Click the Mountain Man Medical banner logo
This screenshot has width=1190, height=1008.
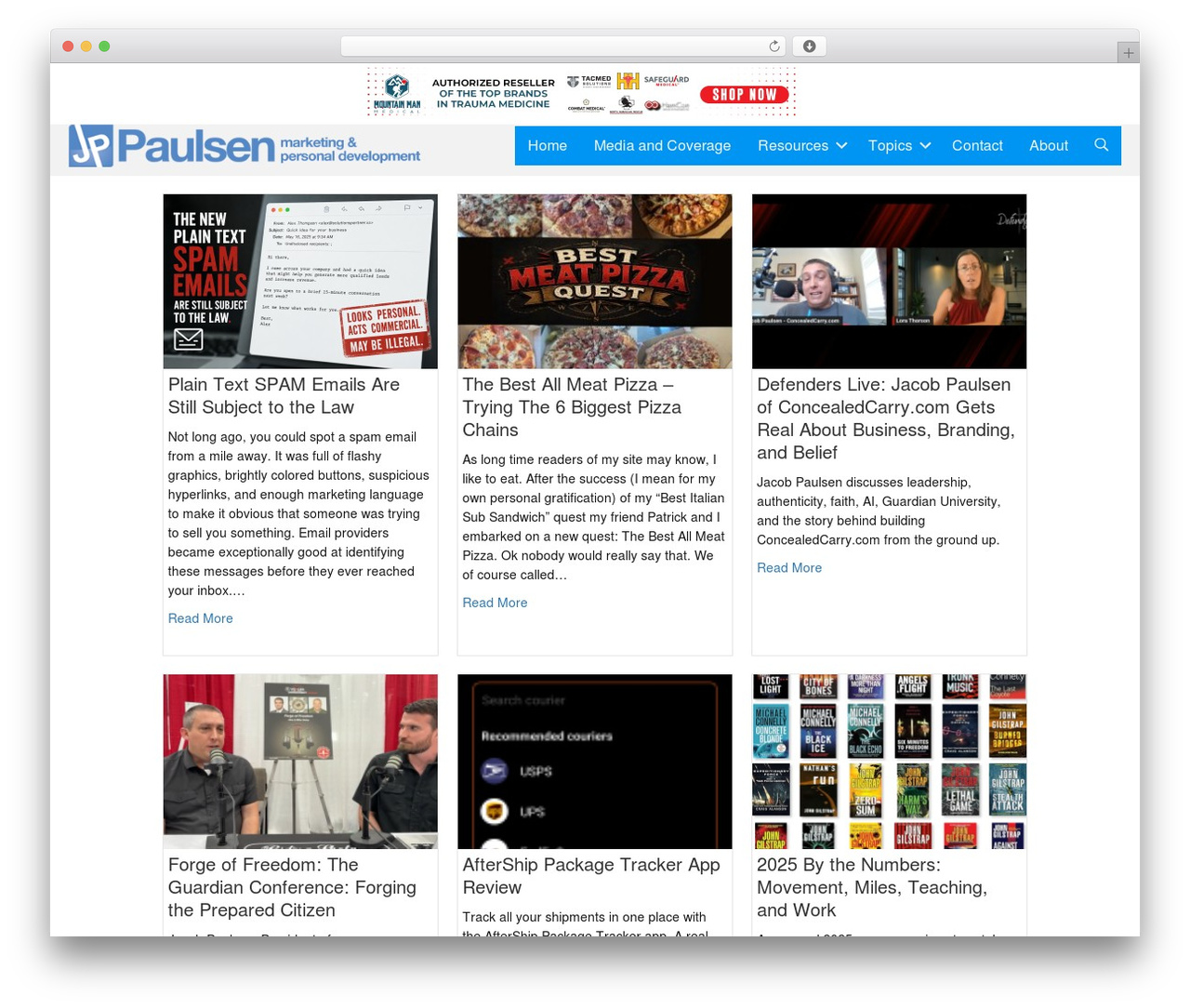pyautogui.click(x=397, y=93)
